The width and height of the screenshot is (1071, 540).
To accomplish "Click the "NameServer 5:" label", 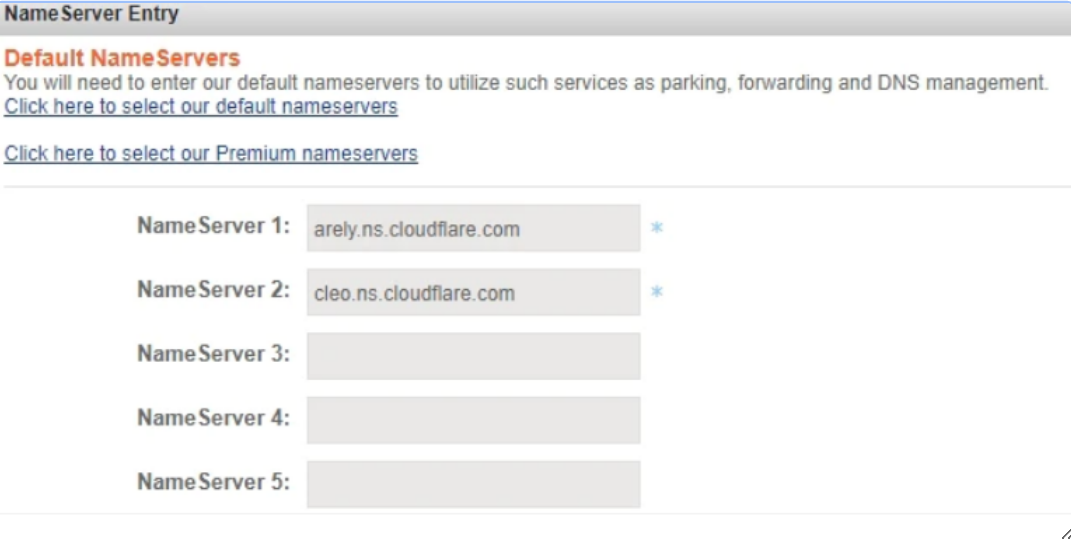I will 213,482.
